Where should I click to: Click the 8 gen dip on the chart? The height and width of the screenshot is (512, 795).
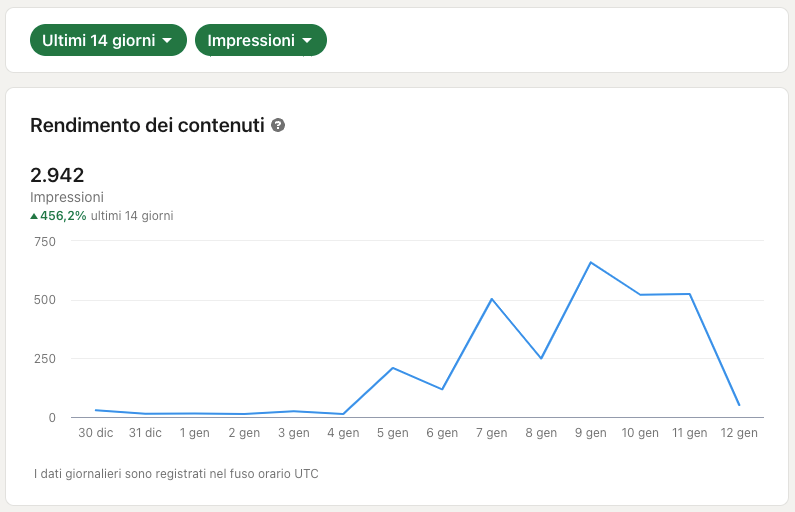541,358
